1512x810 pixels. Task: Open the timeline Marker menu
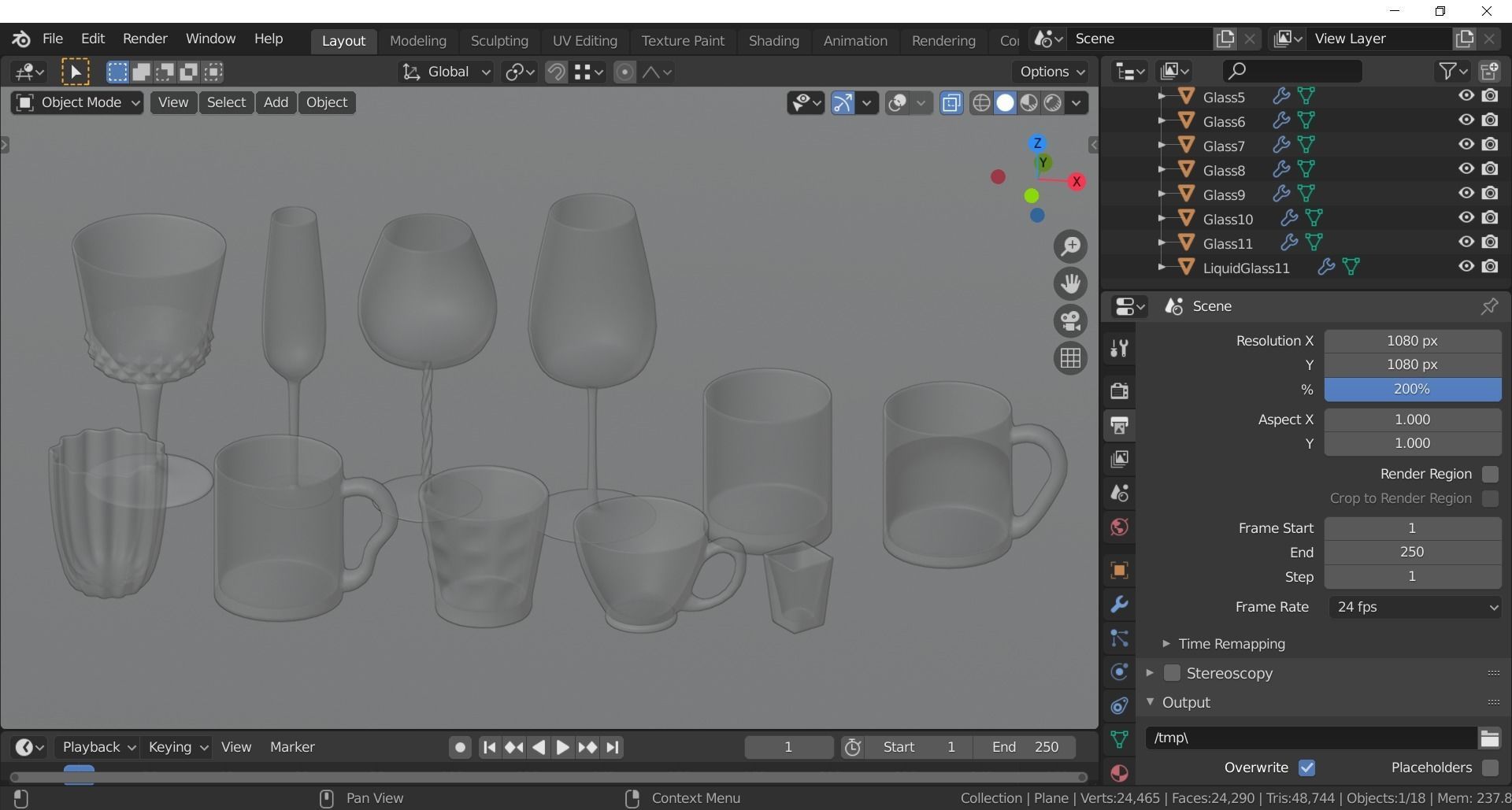coord(292,747)
